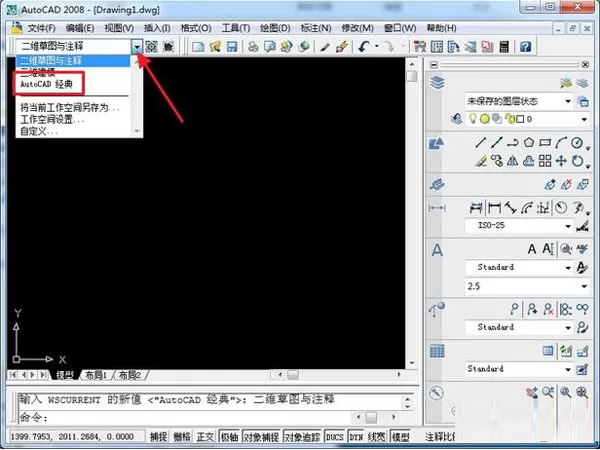This screenshot has height=450, width=600.
Task: Switch to the 布局2 layout tab
Action: 130,375
